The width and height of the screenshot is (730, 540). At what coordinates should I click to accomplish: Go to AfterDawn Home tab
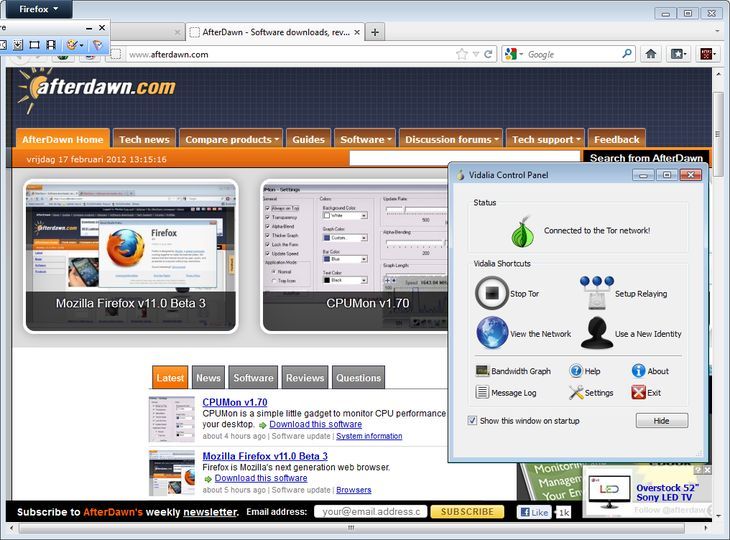point(63,139)
